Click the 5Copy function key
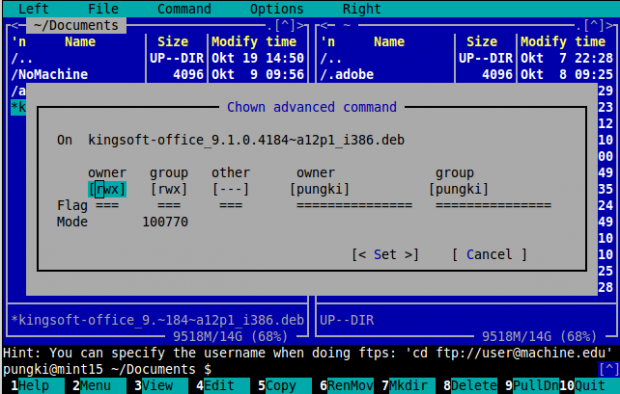Image resolution: width=620 pixels, height=394 pixels. point(280,385)
